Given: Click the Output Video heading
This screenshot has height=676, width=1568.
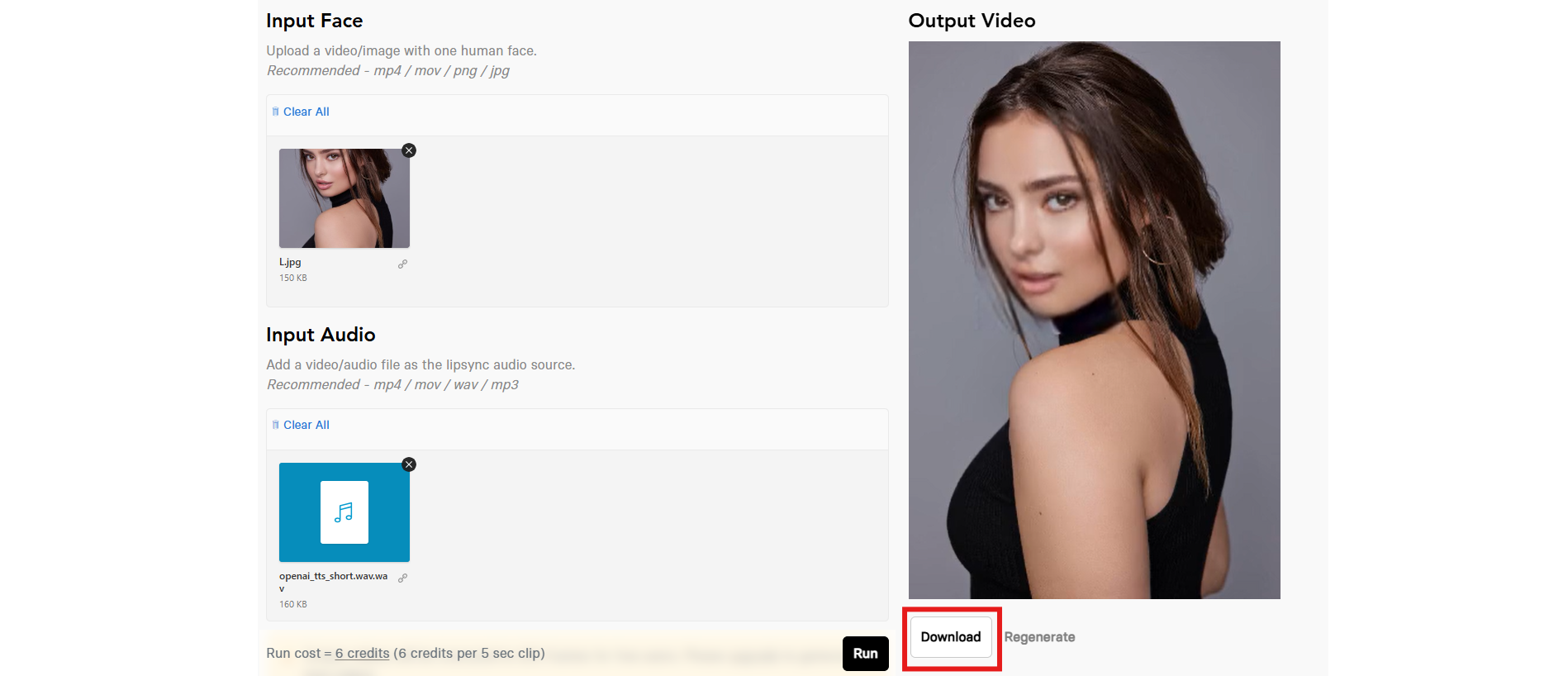Looking at the screenshot, I should [x=972, y=21].
